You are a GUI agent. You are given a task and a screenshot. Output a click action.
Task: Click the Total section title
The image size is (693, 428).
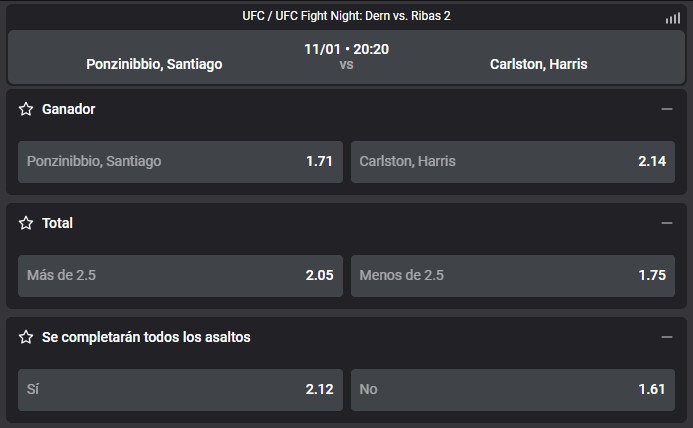pos(57,223)
